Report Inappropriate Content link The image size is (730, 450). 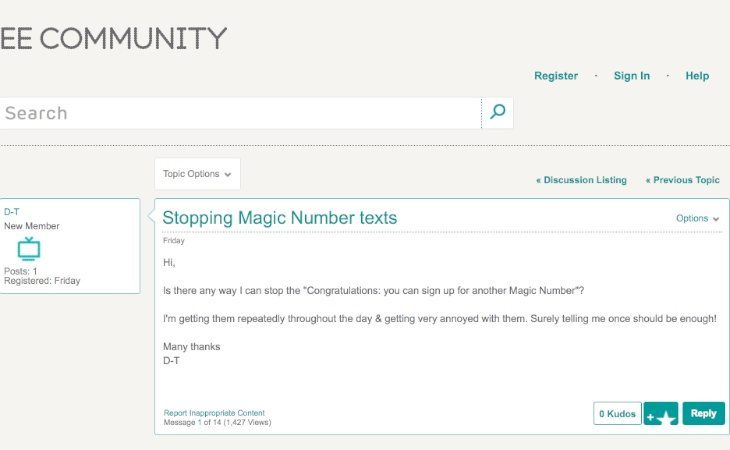click(214, 413)
